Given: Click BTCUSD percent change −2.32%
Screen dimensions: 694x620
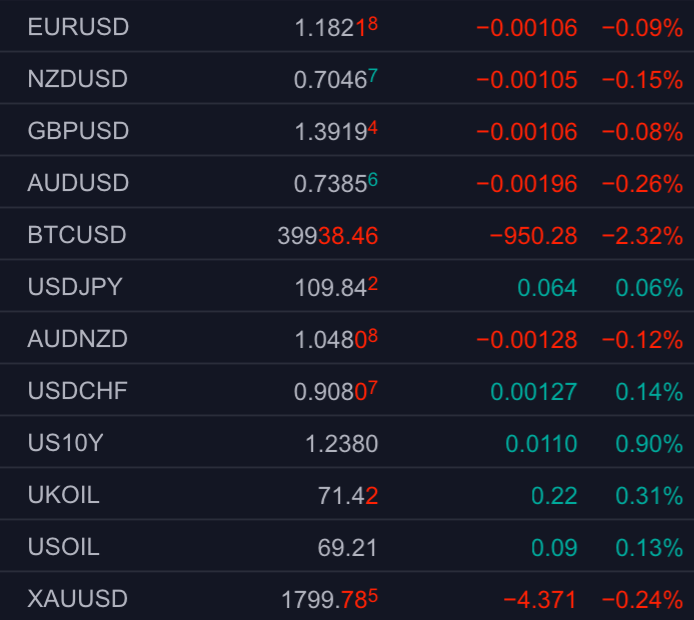Looking at the screenshot, I should point(641,236).
